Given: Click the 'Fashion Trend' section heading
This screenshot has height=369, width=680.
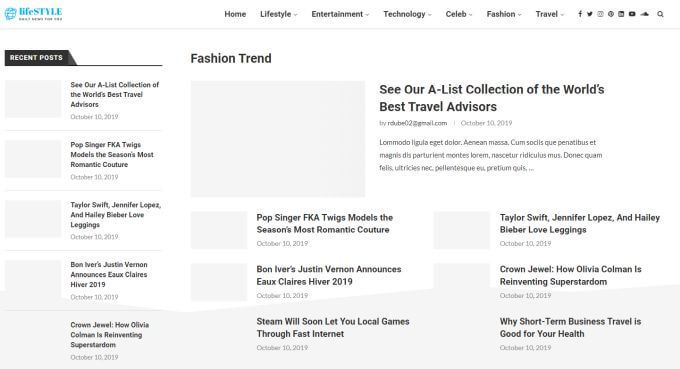Looking at the screenshot, I should 231,59.
